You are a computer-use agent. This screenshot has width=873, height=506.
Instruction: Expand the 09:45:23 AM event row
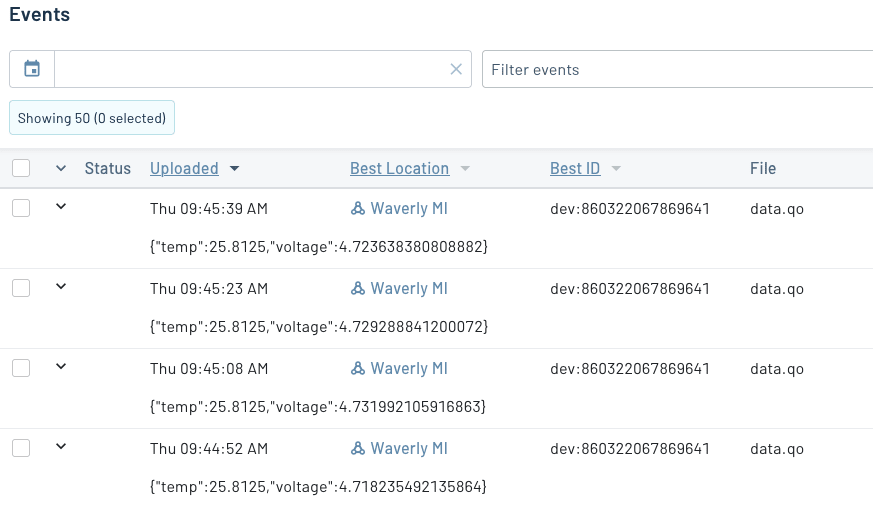point(61,287)
